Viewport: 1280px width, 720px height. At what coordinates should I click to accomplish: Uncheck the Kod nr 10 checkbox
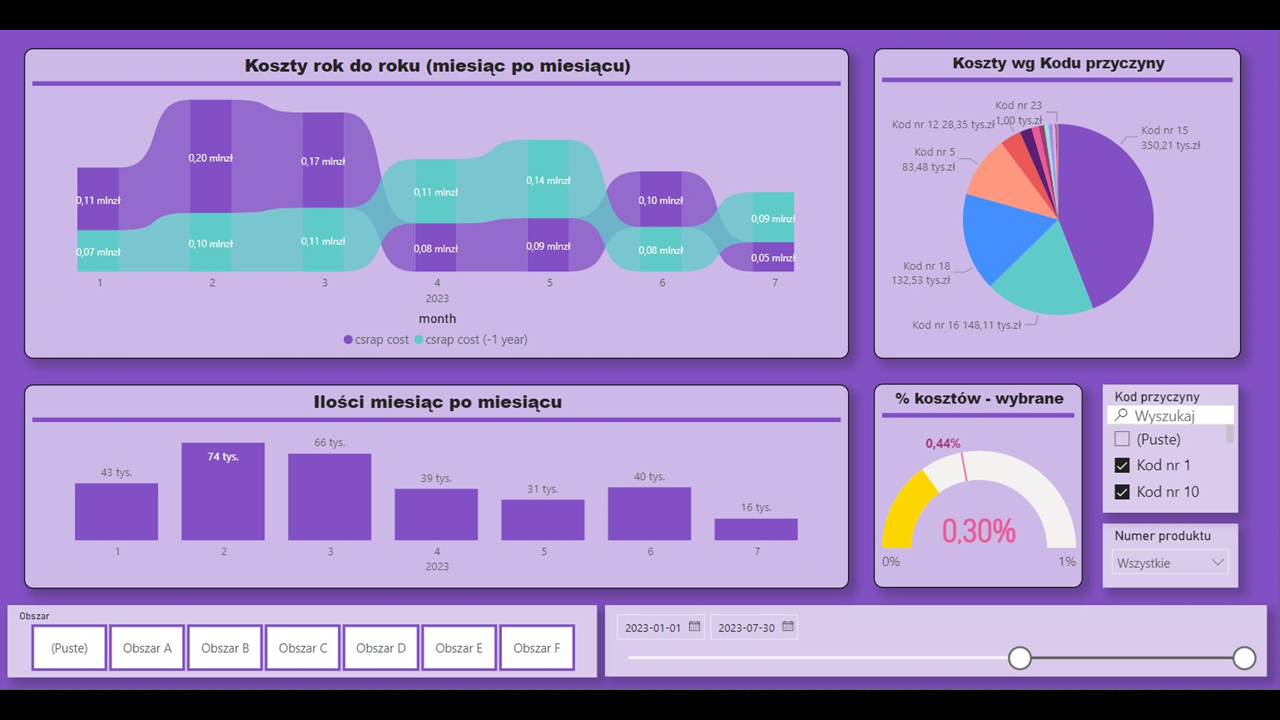1122,492
